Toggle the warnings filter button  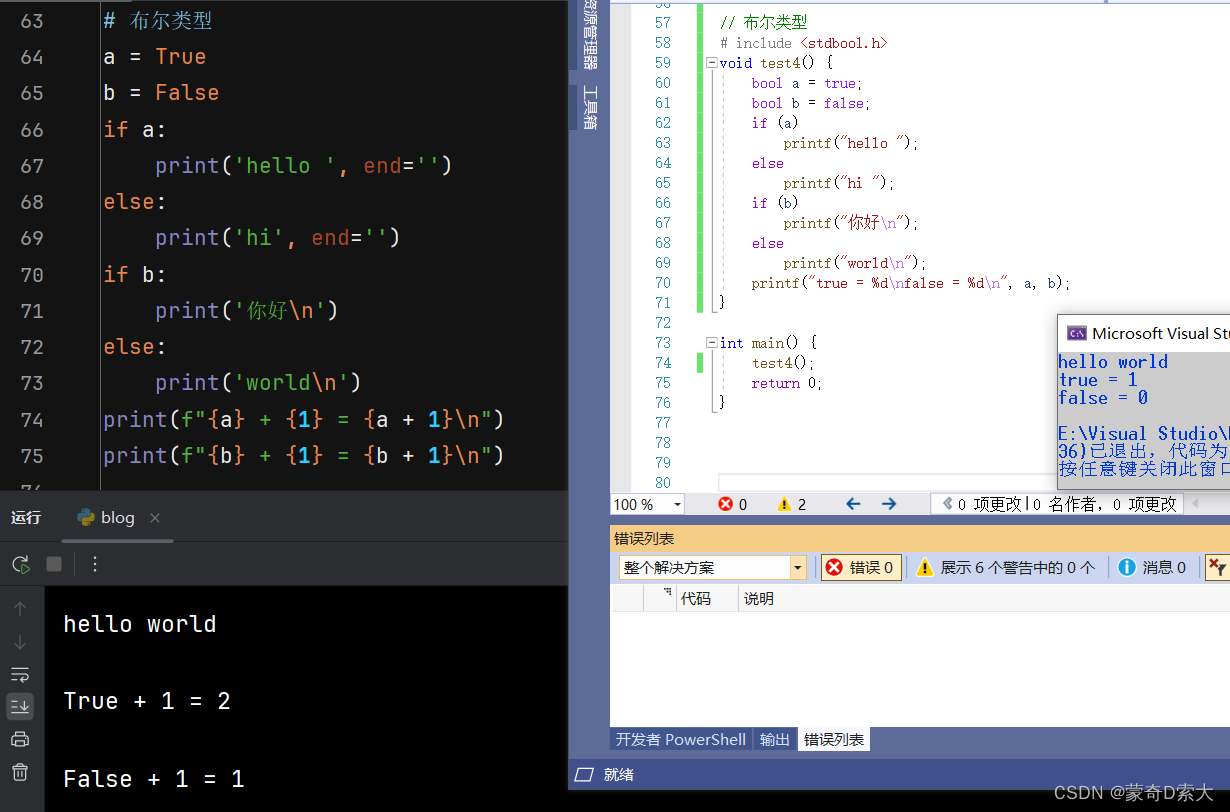(1006, 567)
